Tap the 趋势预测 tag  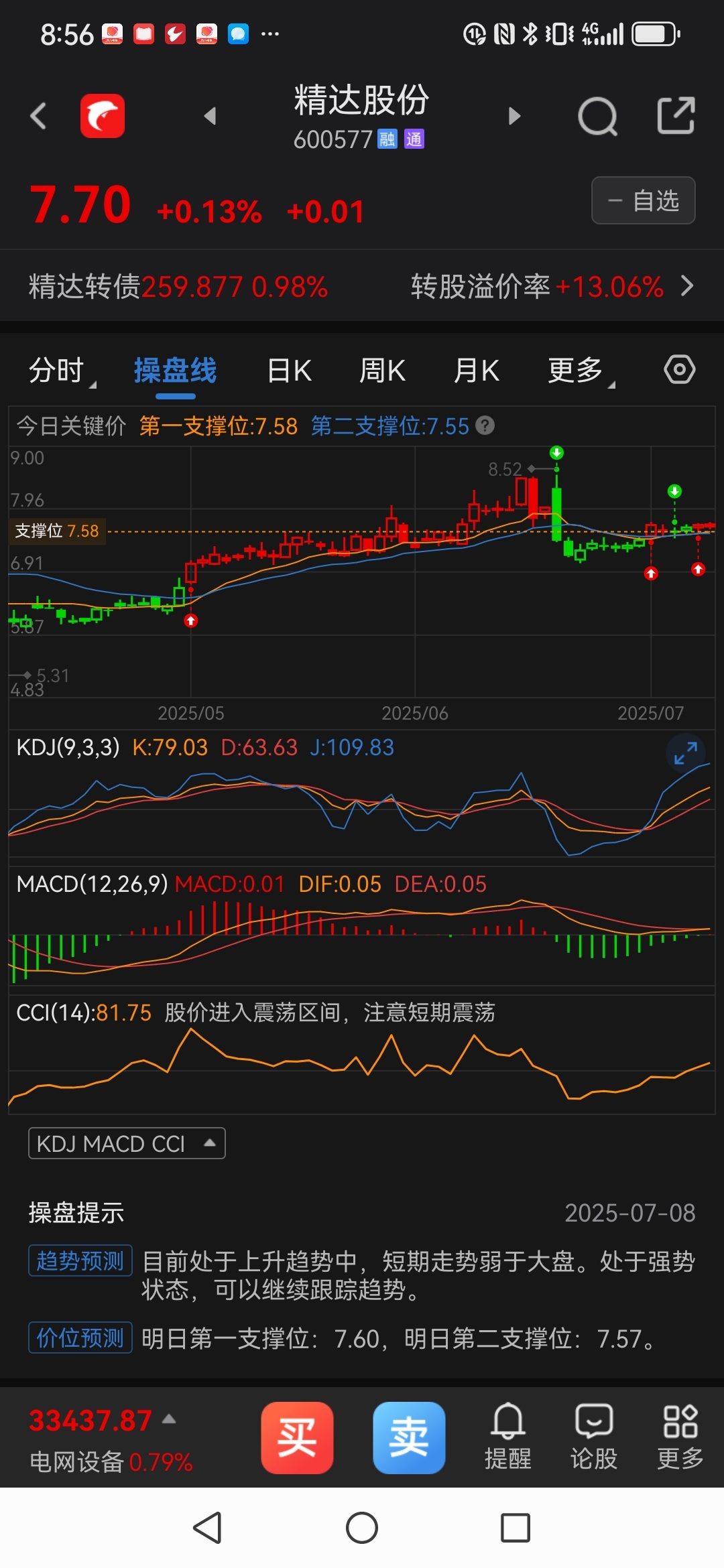point(80,1261)
